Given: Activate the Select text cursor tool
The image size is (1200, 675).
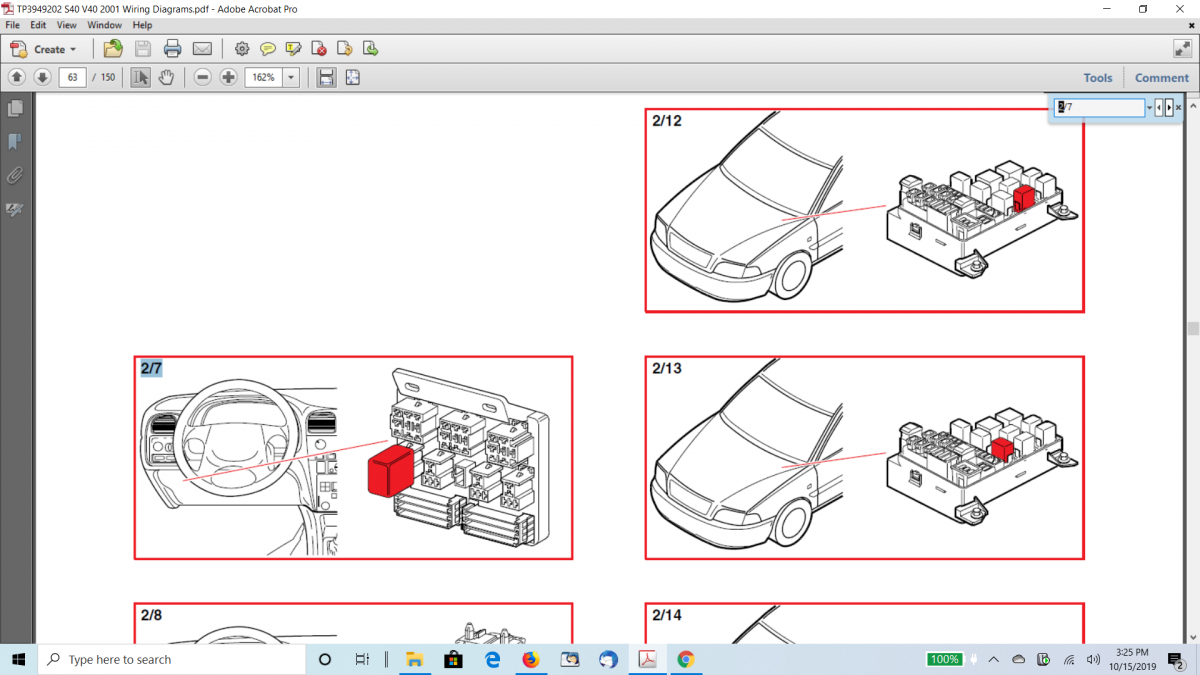Looking at the screenshot, I should pos(140,77).
